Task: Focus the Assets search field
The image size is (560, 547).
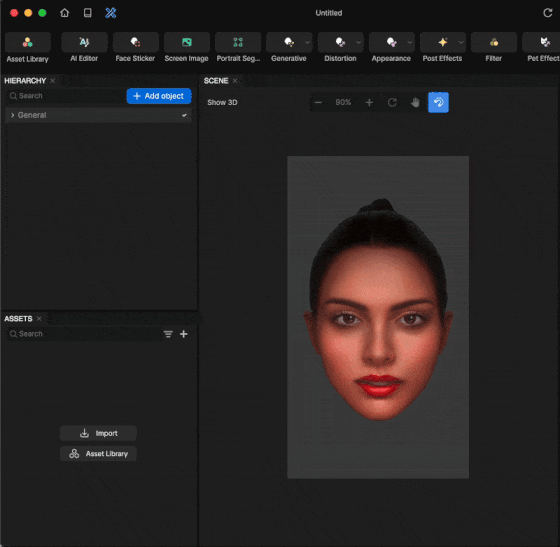Action: click(x=84, y=334)
